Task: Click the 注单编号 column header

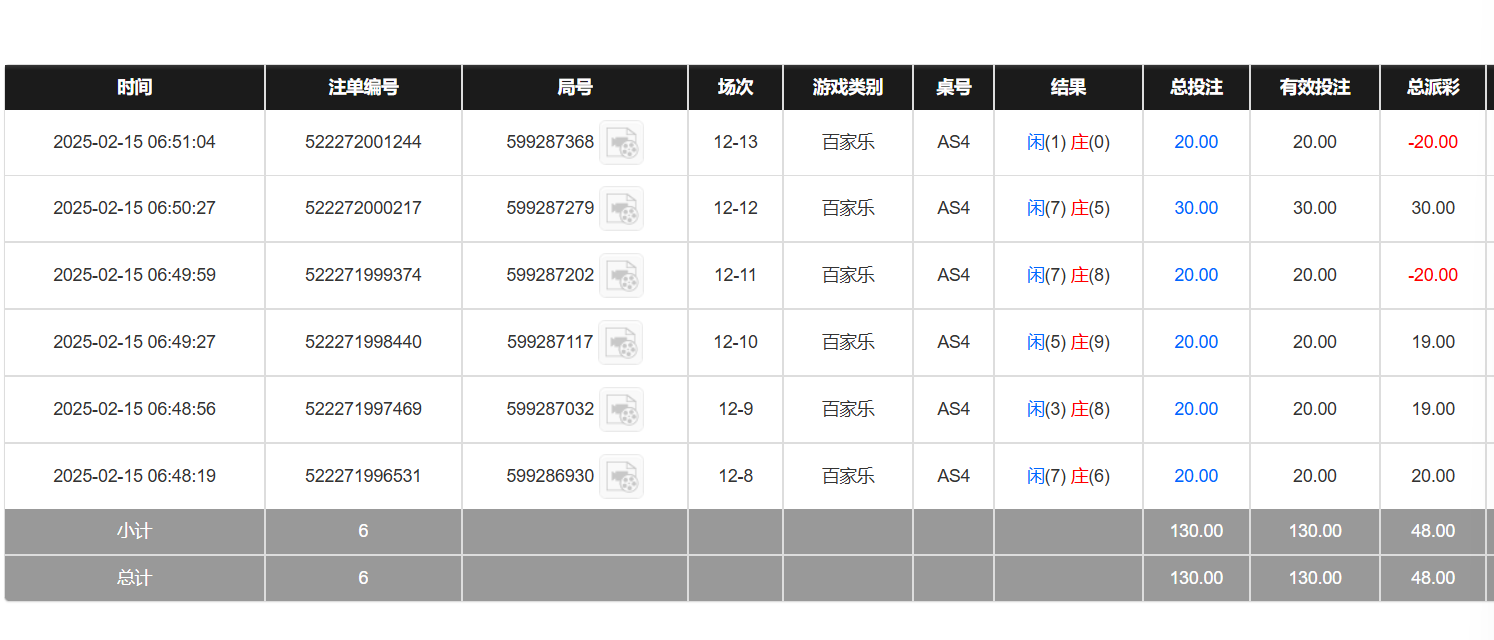Action: [363, 87]
